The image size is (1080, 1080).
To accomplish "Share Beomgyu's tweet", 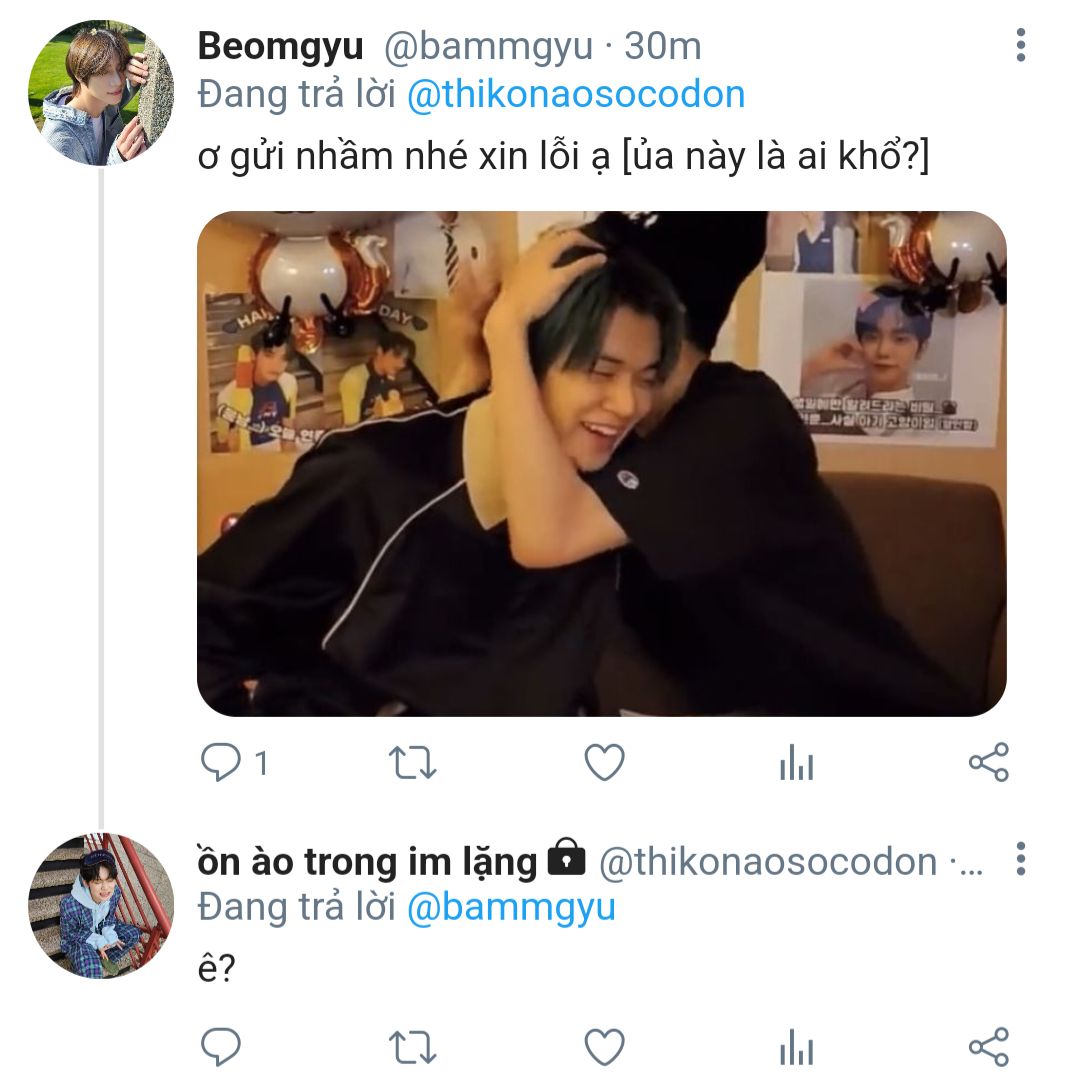I will tap(989, 764).
